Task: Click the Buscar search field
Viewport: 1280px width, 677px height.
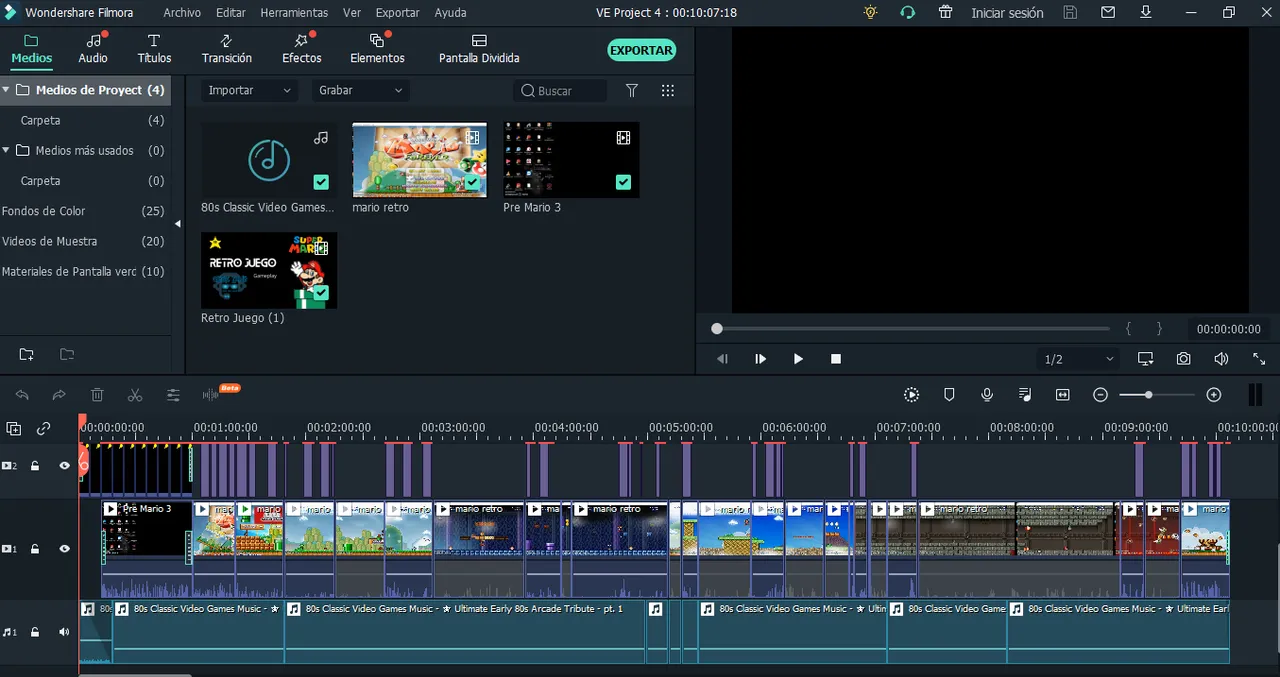Action: [x=560, y=90]
